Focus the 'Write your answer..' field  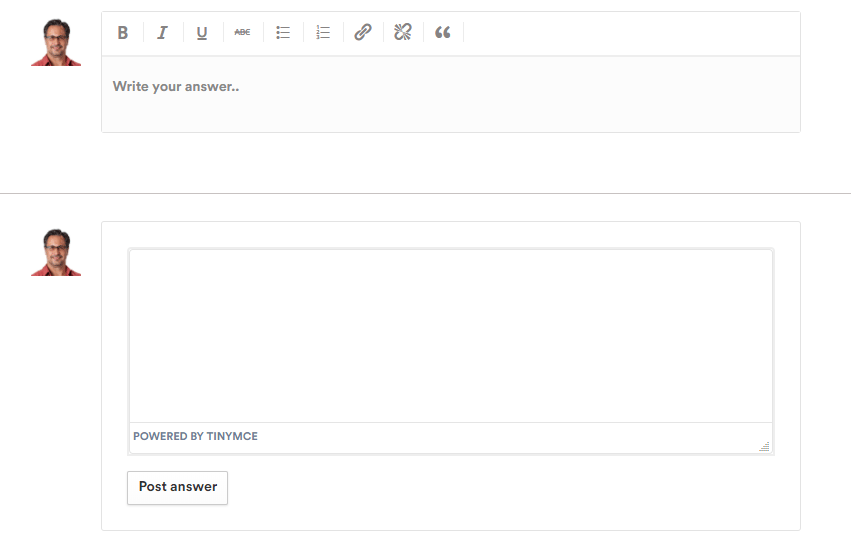click(450, 94)
